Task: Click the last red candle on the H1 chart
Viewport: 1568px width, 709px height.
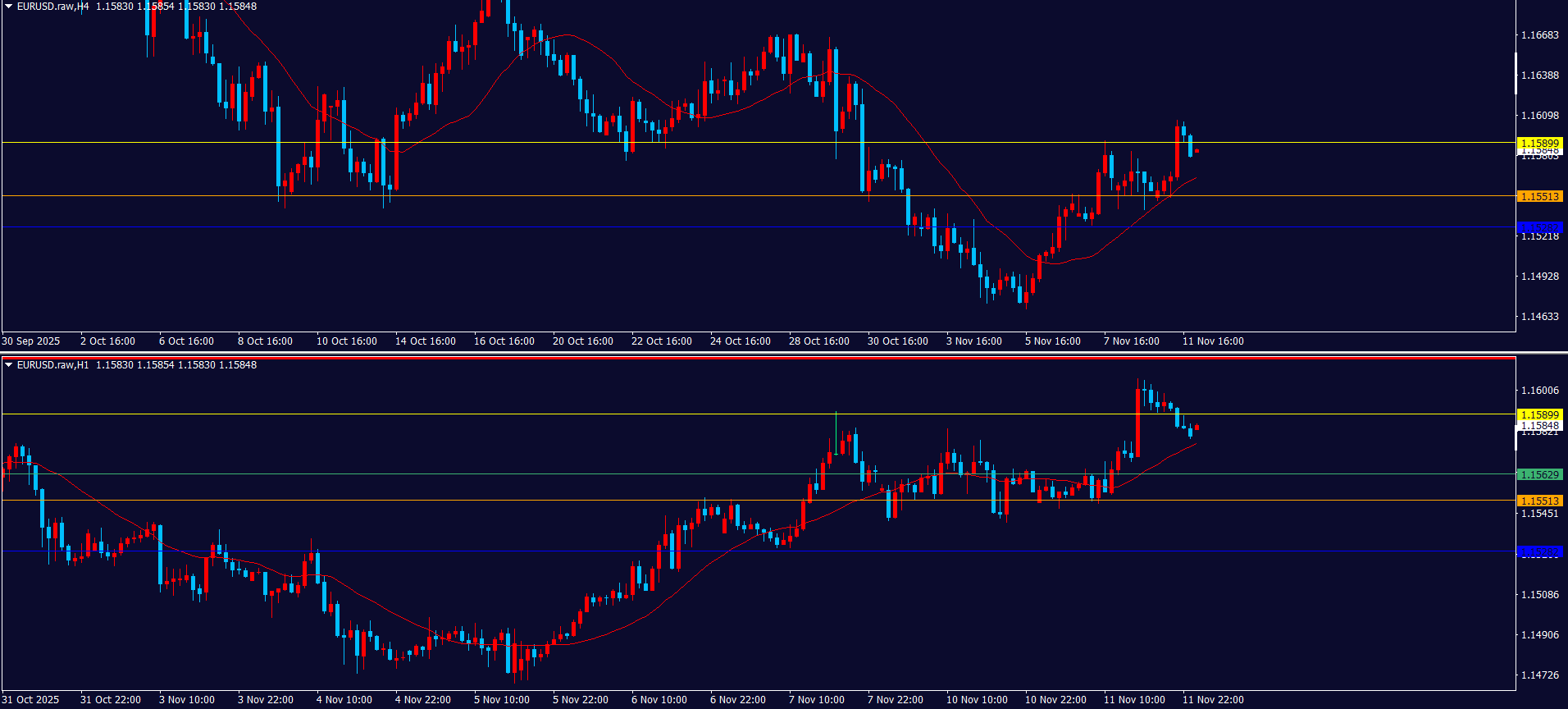Action: (x=1197, y=427)
